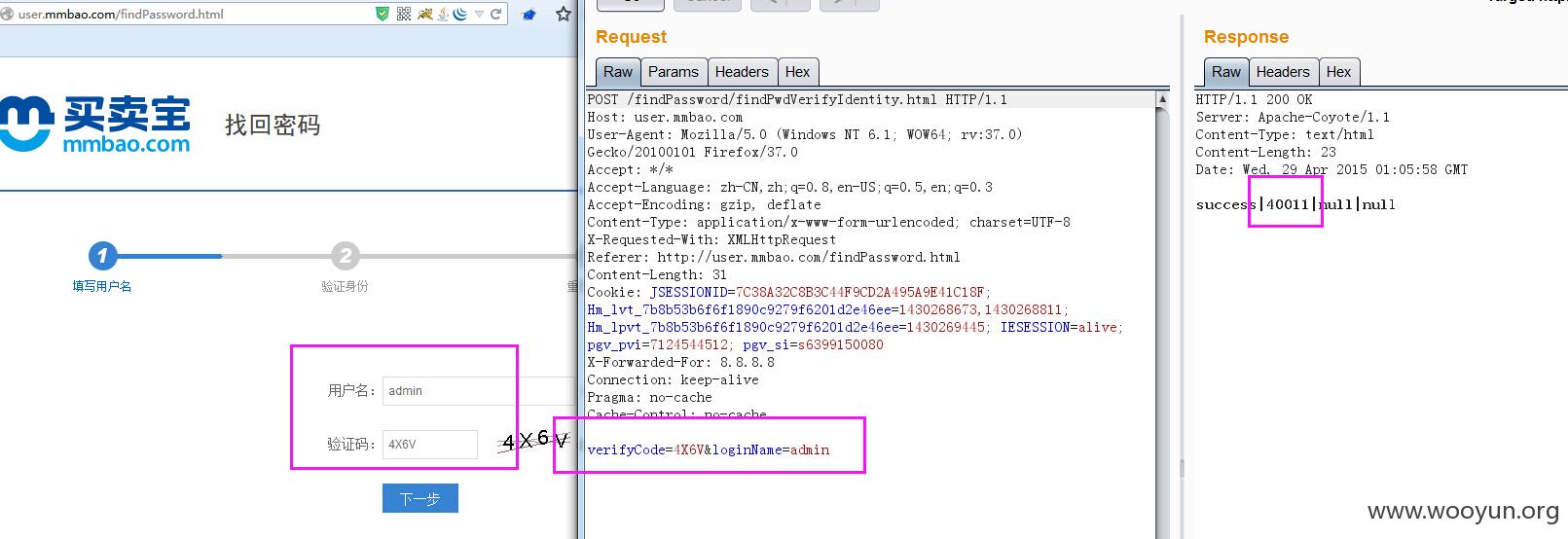Click the request Content-Type urlencoded line
This screenshot has width=1568, height=539.
(828, 222)
